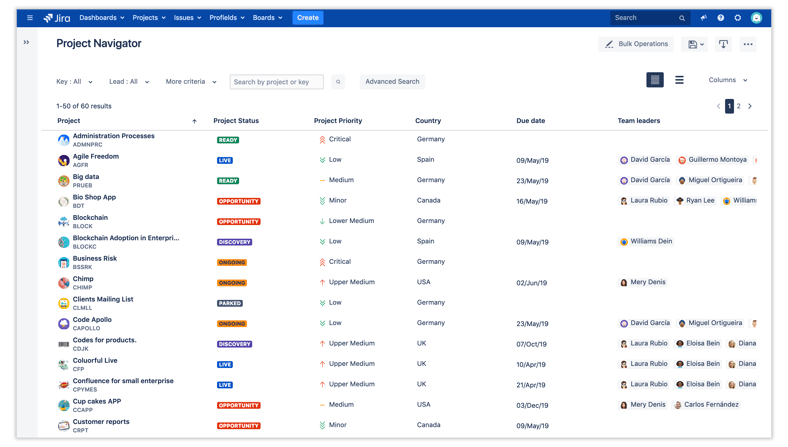Image resolution: width=788 pixels, height=447 pixels.
Task: Click the search magnifier beside project field
Action: 338,82
